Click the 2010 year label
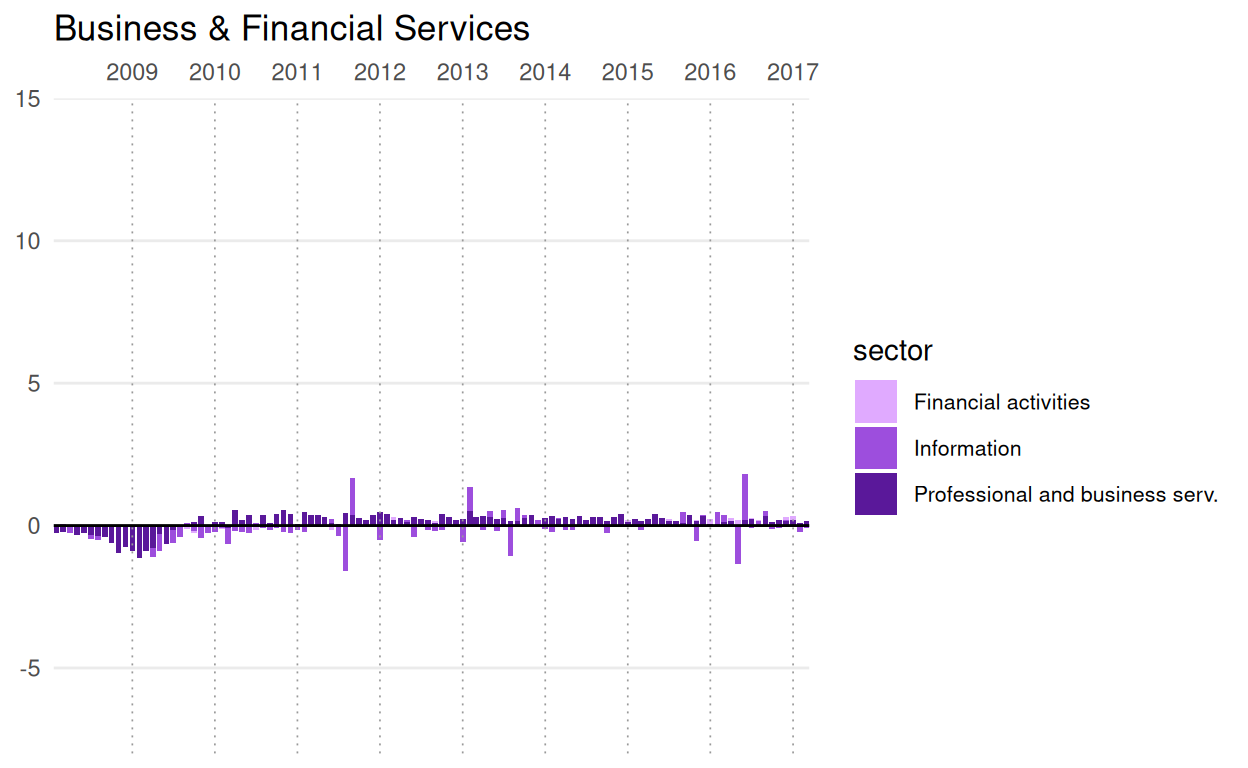This screenshot has width=1248, height=768. click(215, 72)
